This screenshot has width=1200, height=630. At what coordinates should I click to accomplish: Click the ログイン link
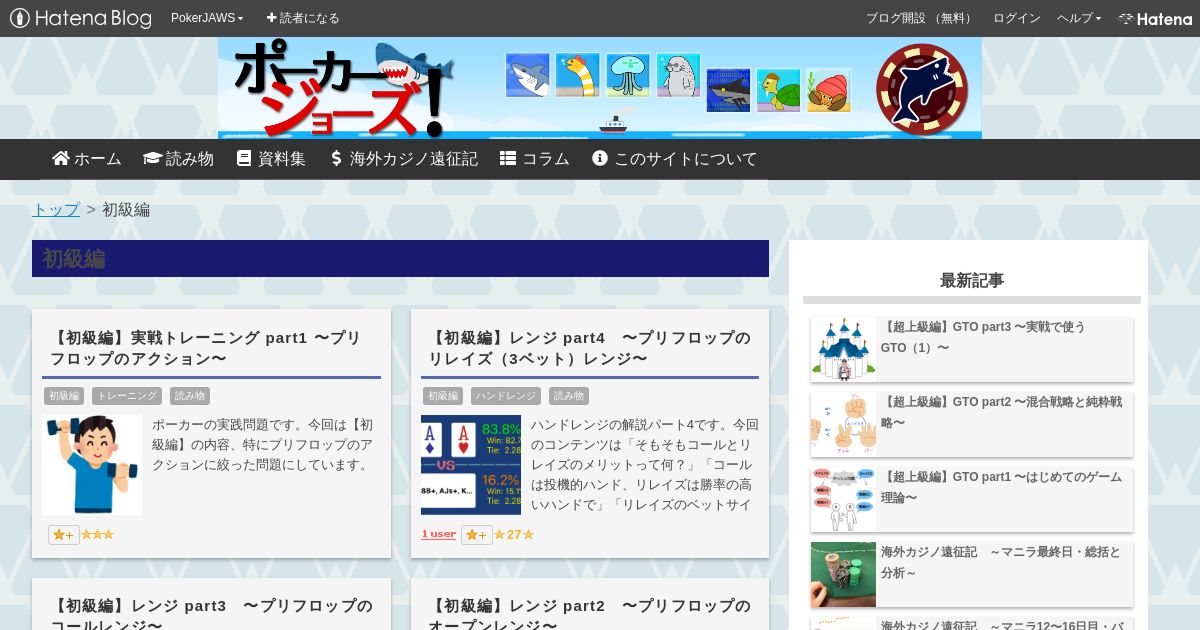tap(1016, 18)
